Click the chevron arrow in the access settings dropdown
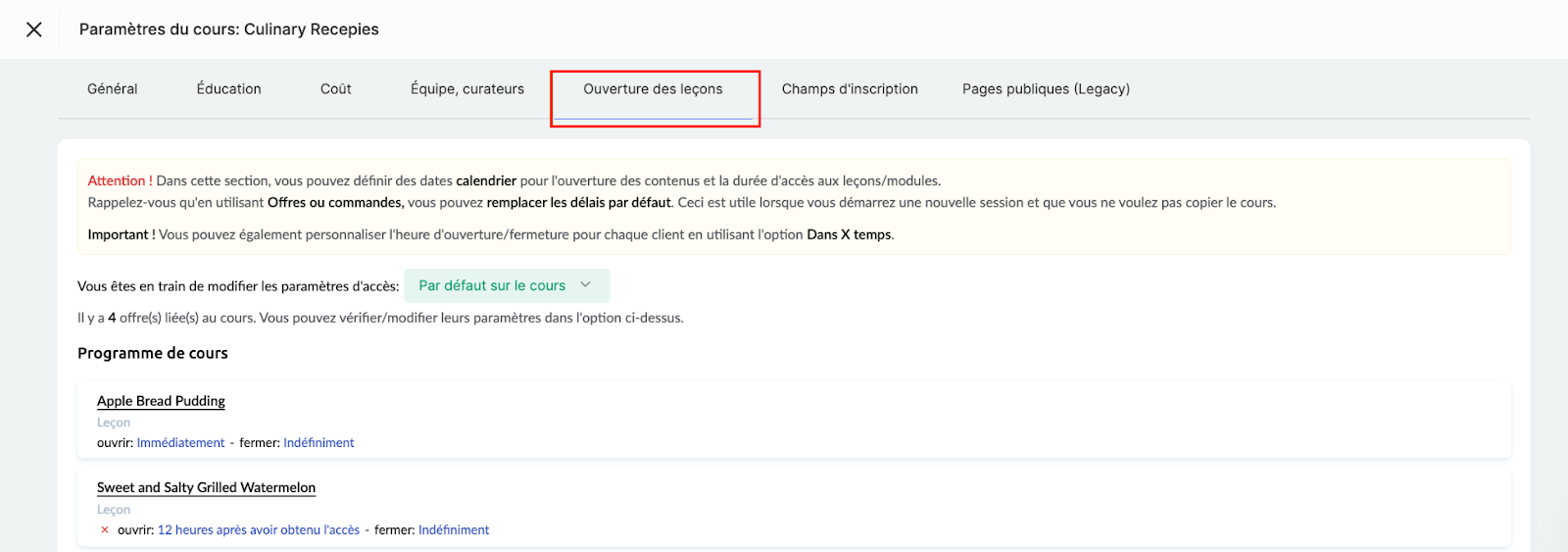Image resolution: width=1568 pixels, height=552 pixels. pyautogui.click(x=586, y=285)
